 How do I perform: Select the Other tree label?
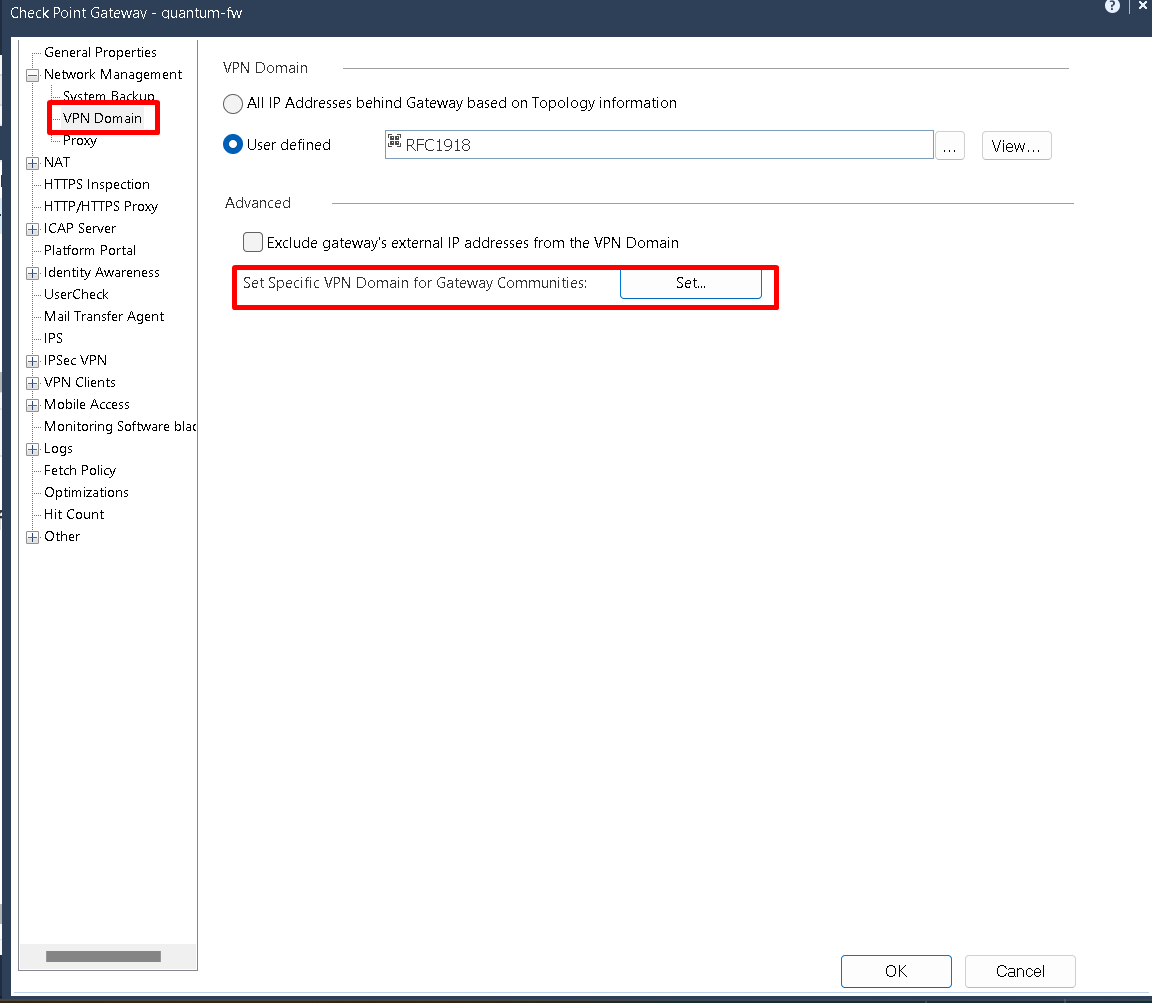(62, 536)
